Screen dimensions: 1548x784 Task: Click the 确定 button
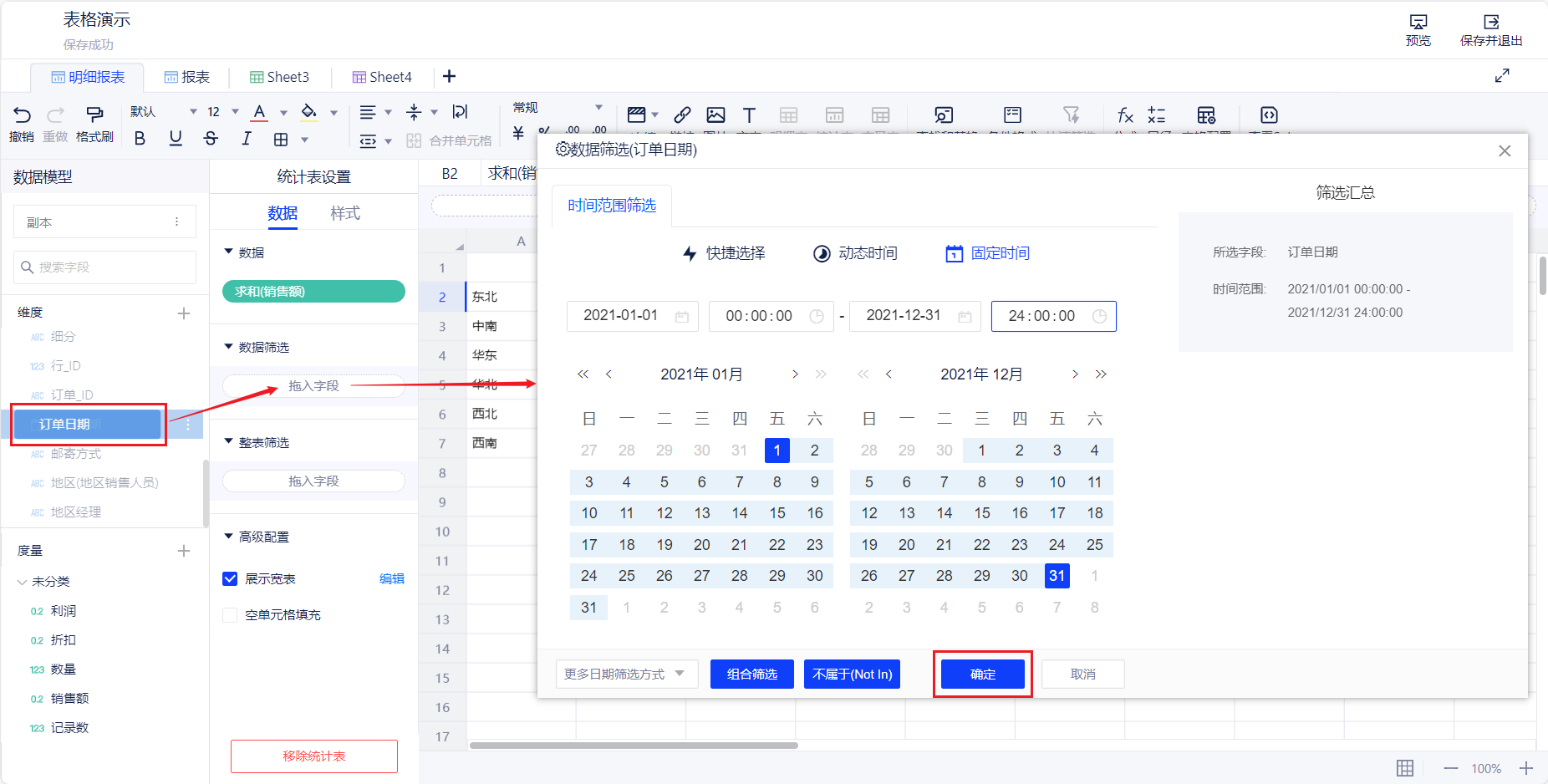point(982,674)
